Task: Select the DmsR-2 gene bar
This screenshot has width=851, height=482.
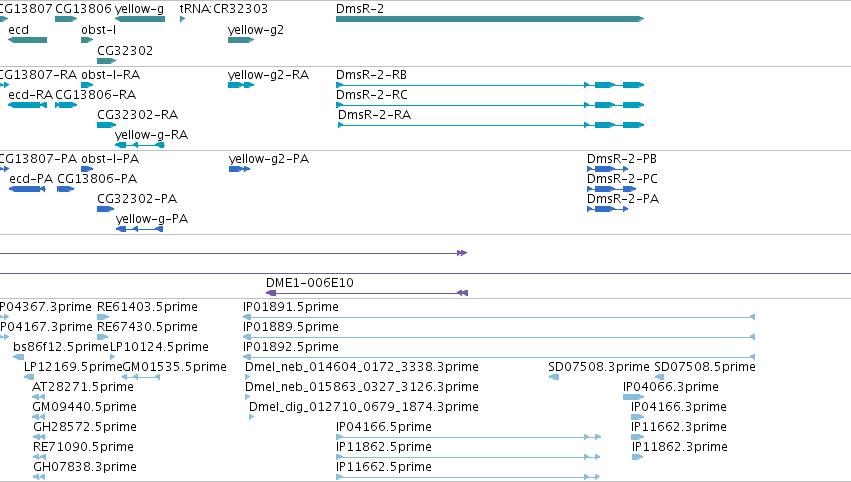Action: click(x=490, y=19)
